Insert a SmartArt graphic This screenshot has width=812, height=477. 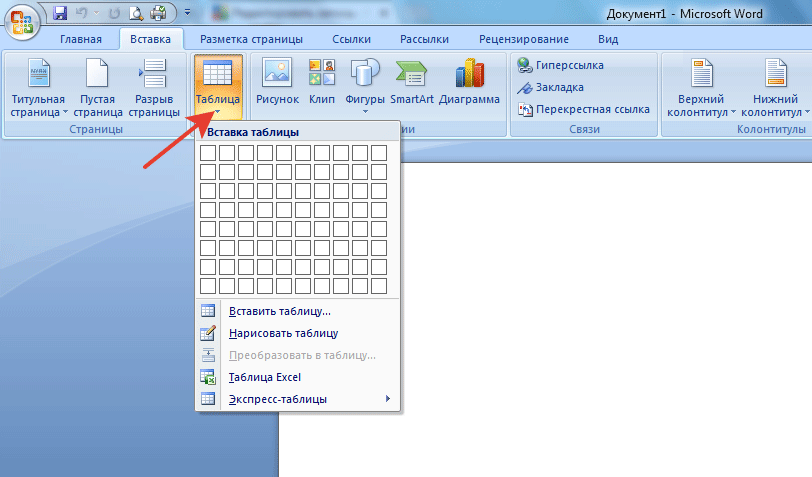411,83
